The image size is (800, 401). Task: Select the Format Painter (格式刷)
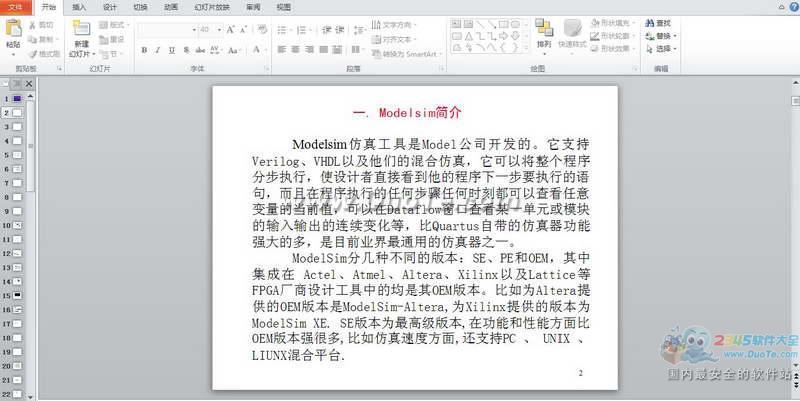(x=44, y=54)
